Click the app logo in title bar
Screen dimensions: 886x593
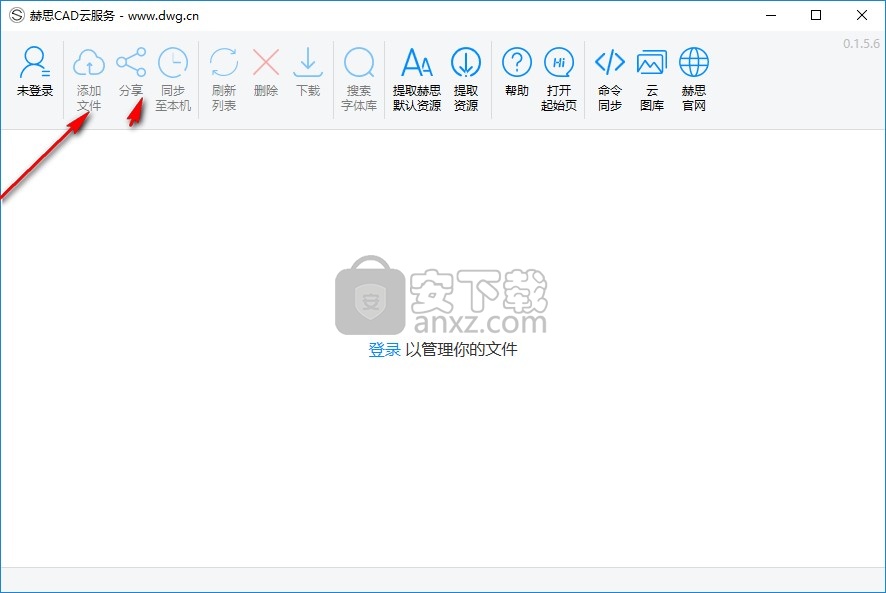16,15
